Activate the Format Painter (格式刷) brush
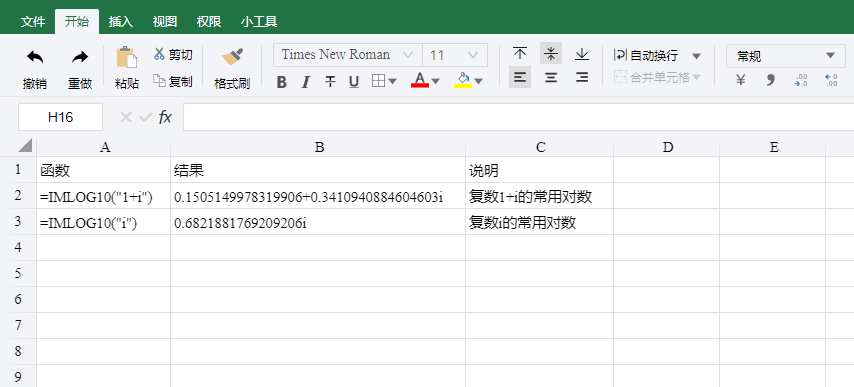 [232, 57]
